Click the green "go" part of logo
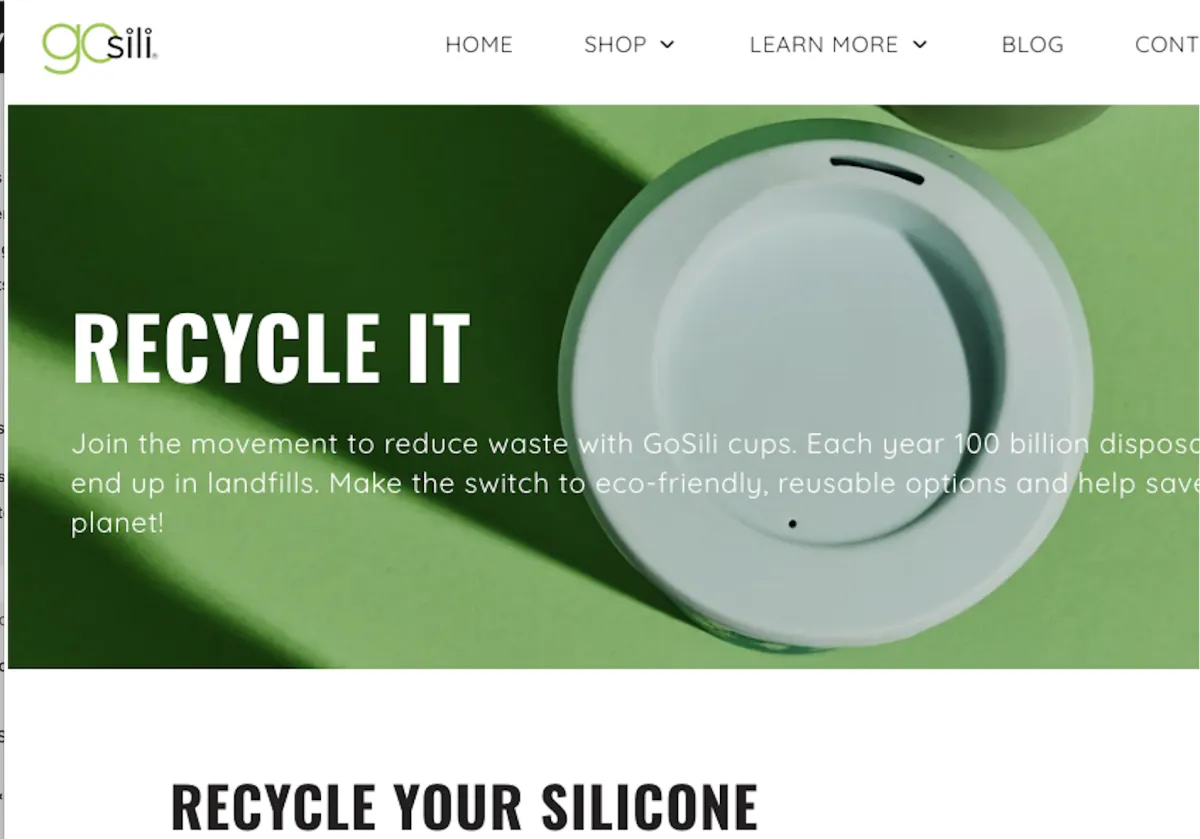 coord(75,48)
